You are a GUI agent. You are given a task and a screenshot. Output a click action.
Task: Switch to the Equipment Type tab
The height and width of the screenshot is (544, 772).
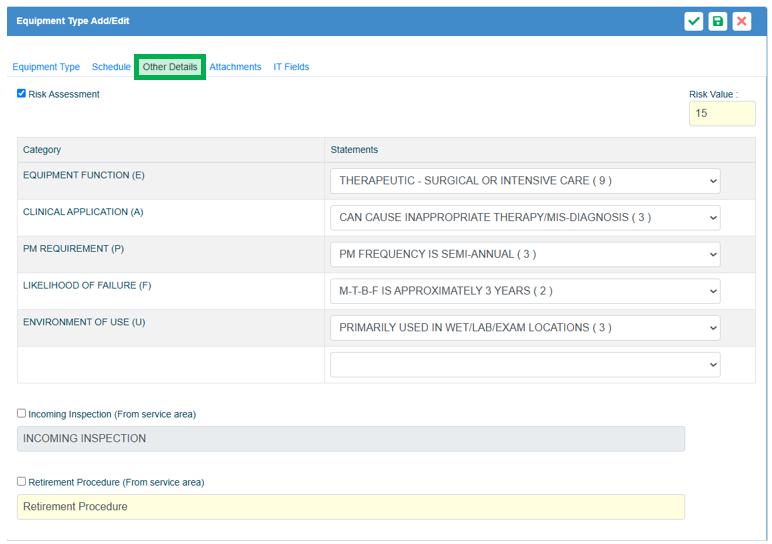pos(46,67)
